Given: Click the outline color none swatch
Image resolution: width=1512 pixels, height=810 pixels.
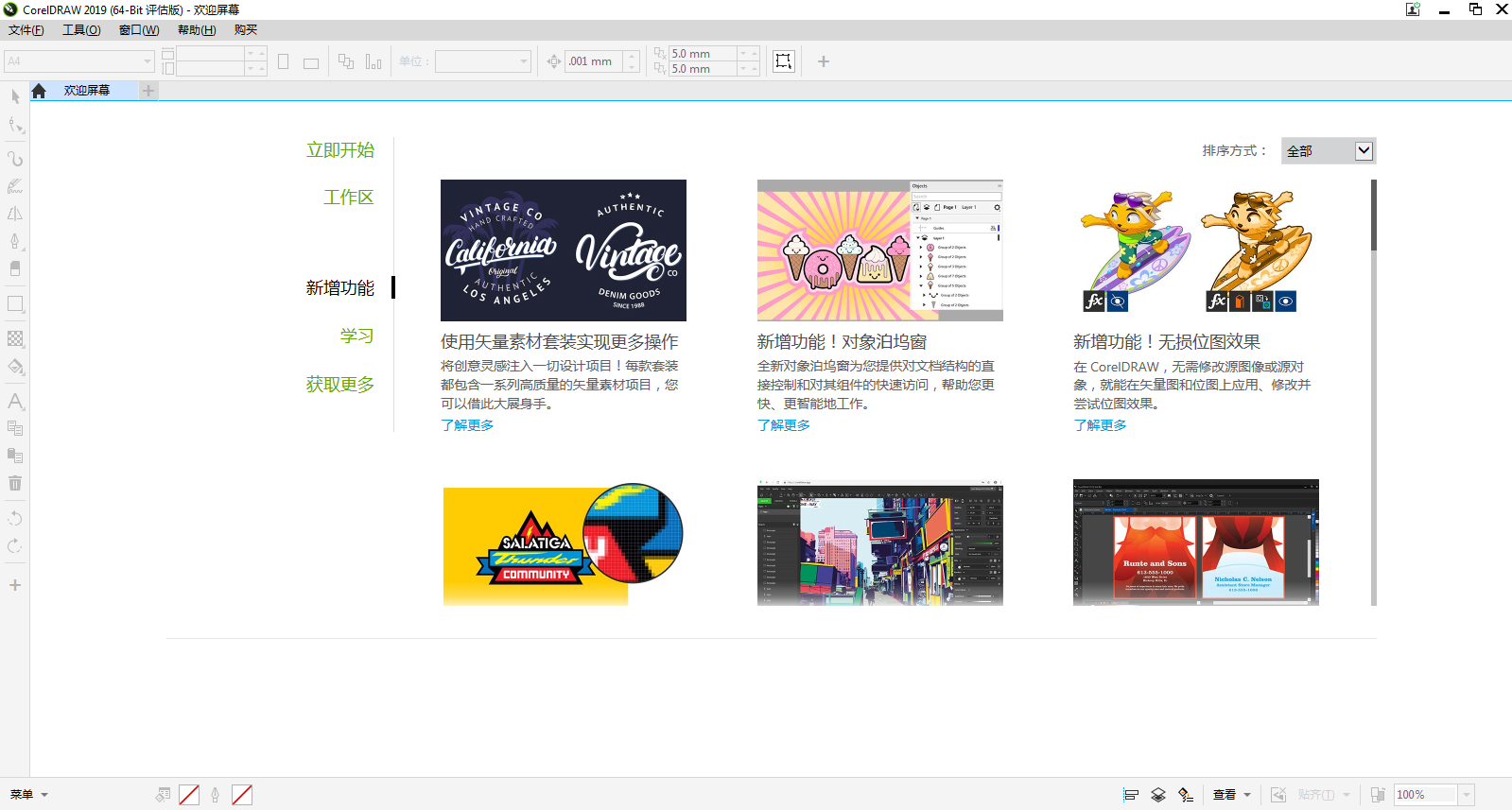Looking at the screenshot, I should [242, 795].
